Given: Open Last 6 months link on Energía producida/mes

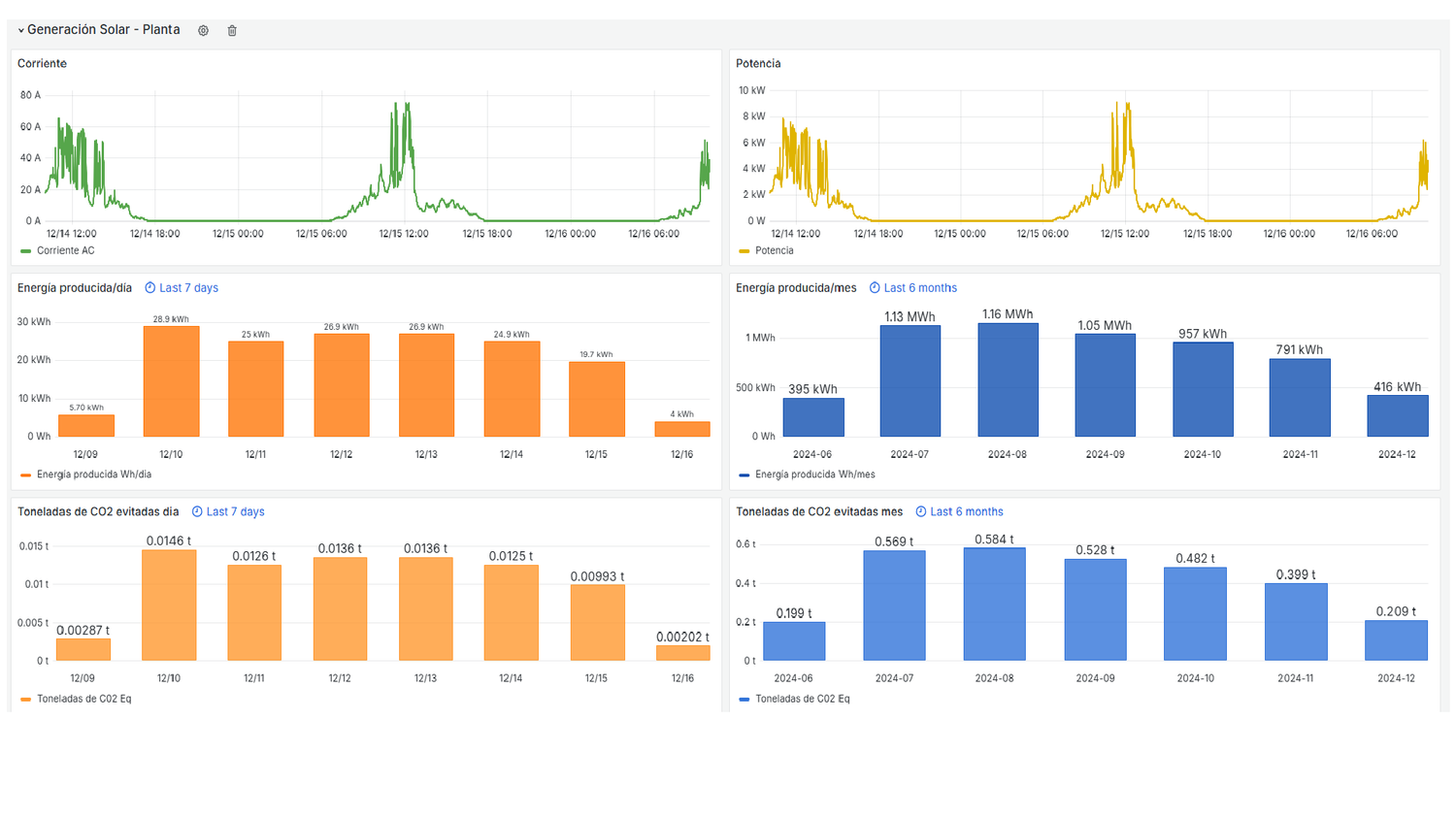Looking at the screenshot, I should tap(920, 288).
